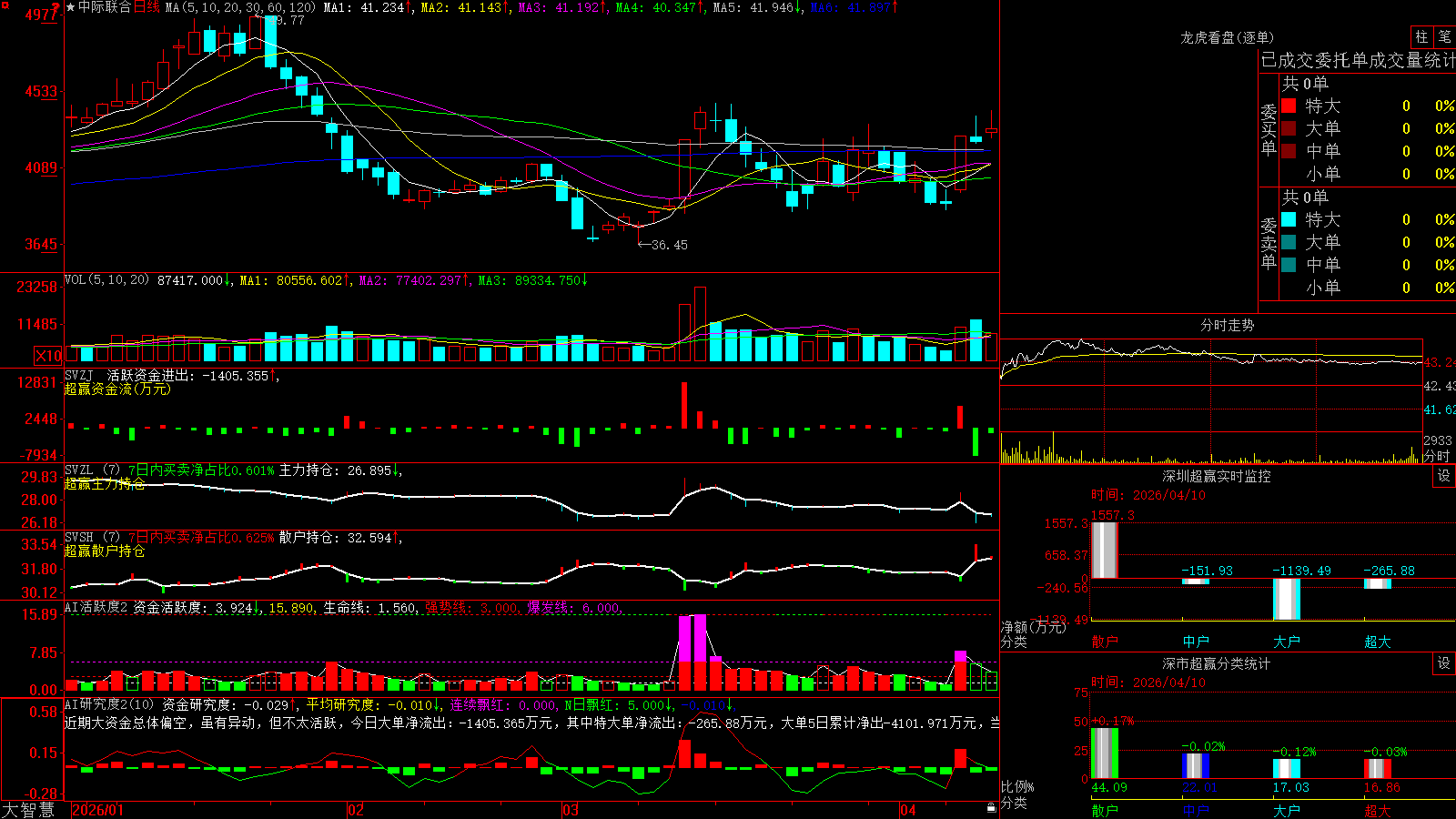Click the X10 volume scale marker
Image resolution: width=1456 pixels, height=819 pixels.
(x=48, y=356)
